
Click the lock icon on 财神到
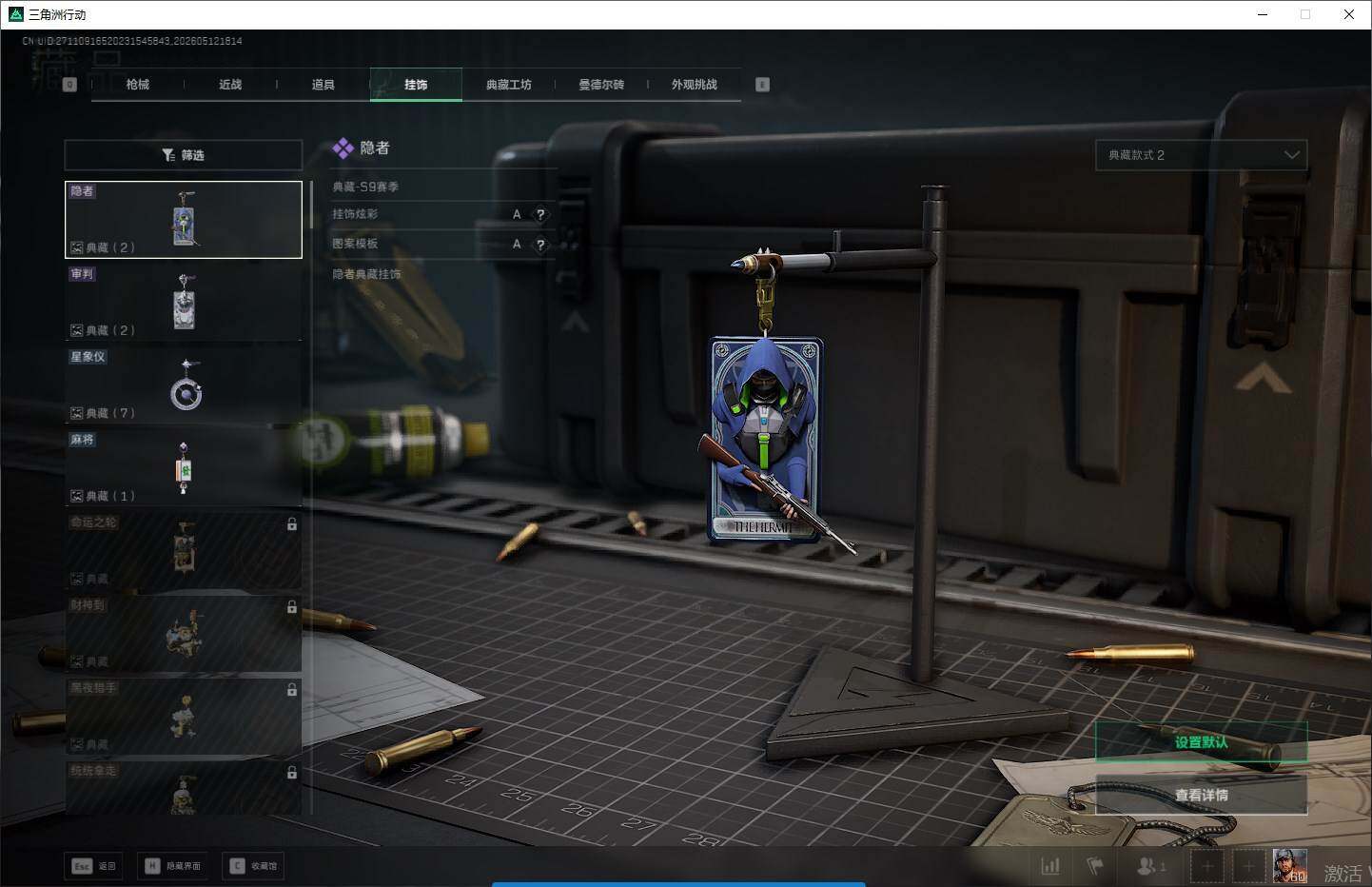tap(292, 607)
